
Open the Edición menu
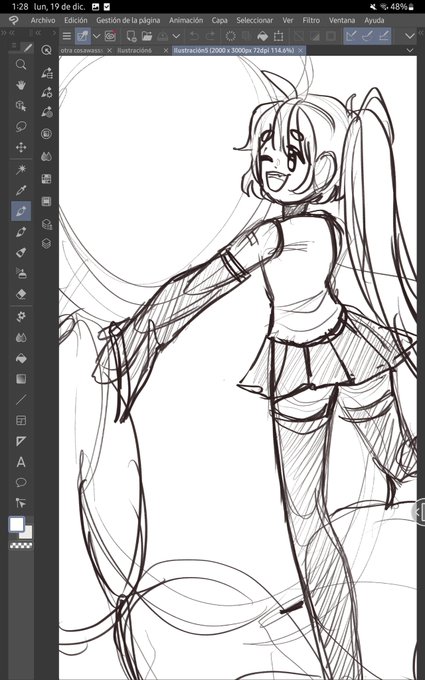tap(76, 20)
